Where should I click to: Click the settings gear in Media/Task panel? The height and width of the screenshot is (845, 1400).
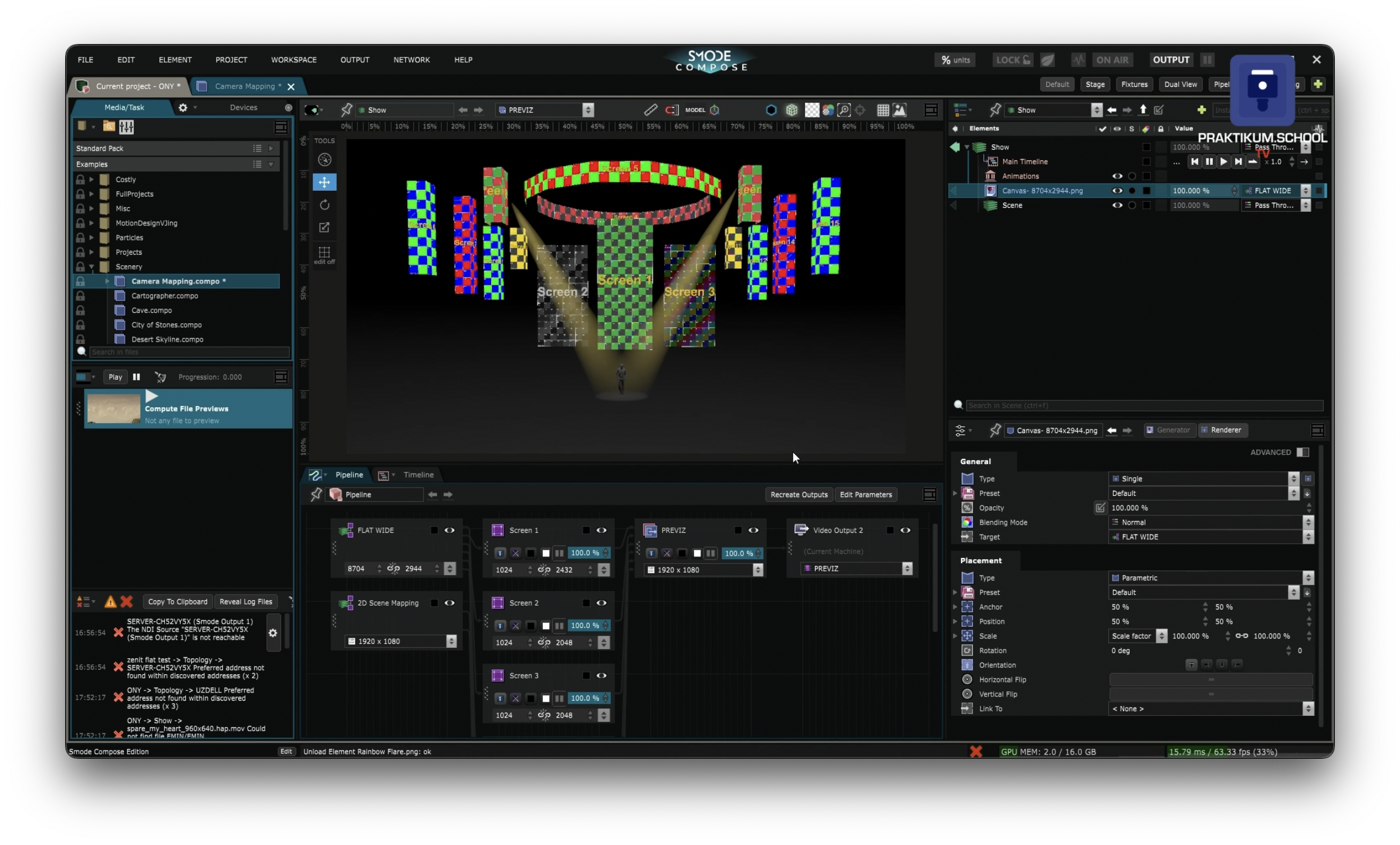coord(183,107)
